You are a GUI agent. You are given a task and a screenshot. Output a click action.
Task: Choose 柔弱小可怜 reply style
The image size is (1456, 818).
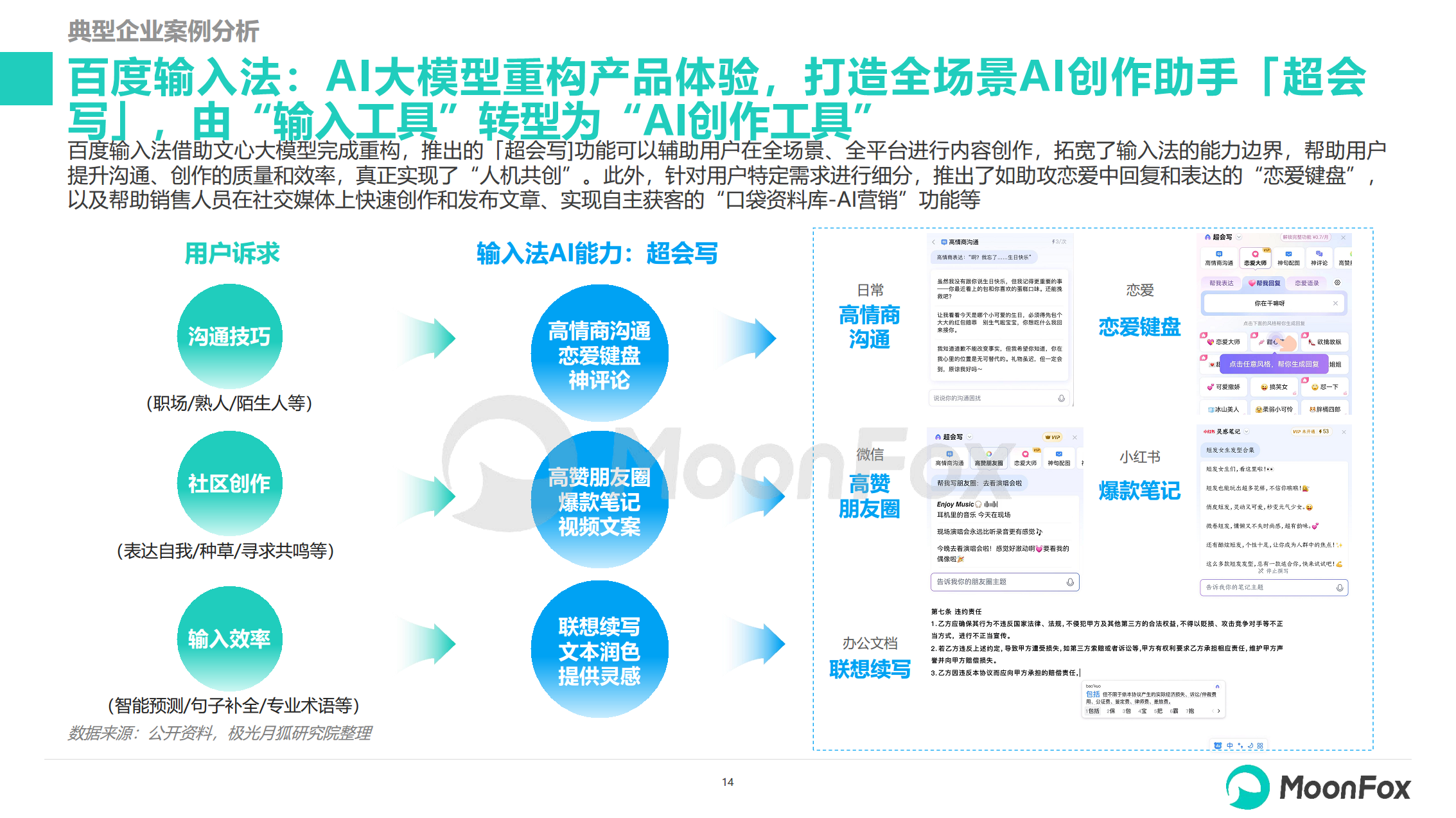pyautogui.click(x=1274, y=409)
